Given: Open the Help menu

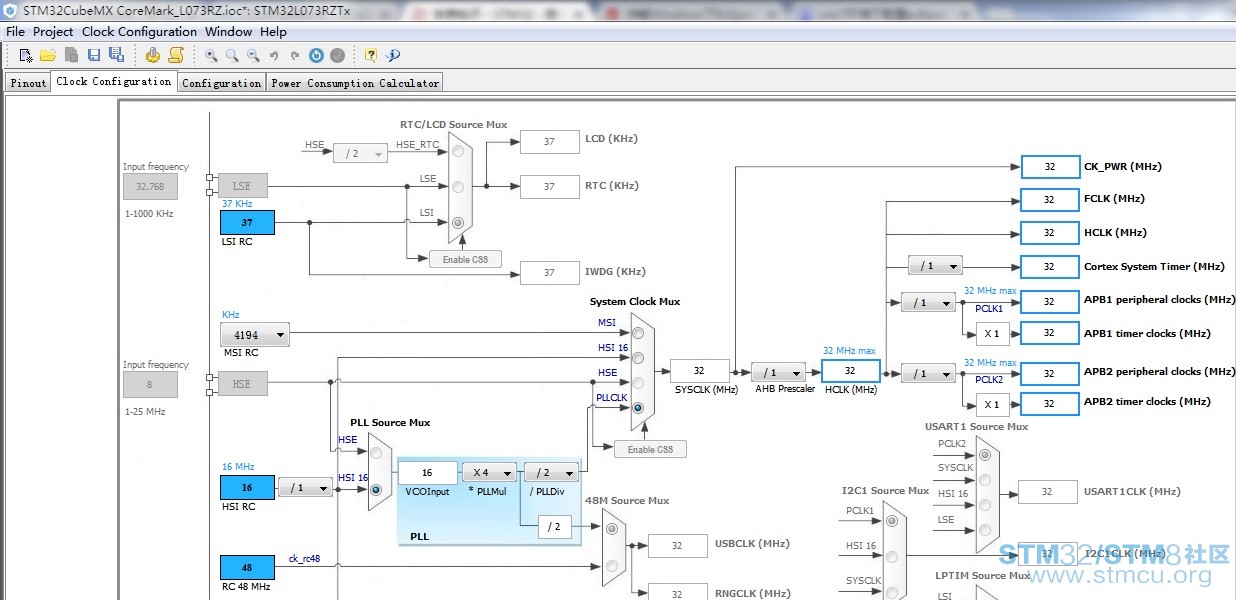Looking at the screenshot, I should pyautogui.click(x=273, y=32).
